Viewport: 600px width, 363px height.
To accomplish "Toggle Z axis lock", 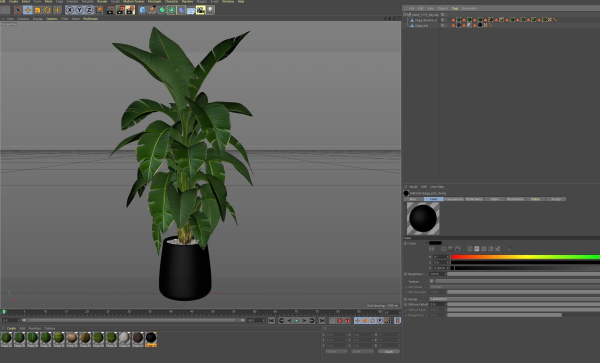I will [x=89, y=10].
